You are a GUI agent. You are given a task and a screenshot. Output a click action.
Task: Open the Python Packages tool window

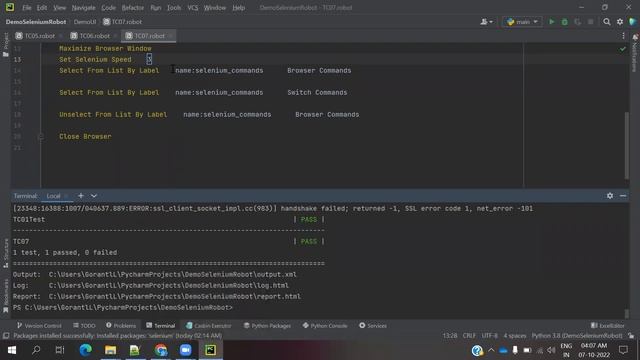tap(267, 326)
